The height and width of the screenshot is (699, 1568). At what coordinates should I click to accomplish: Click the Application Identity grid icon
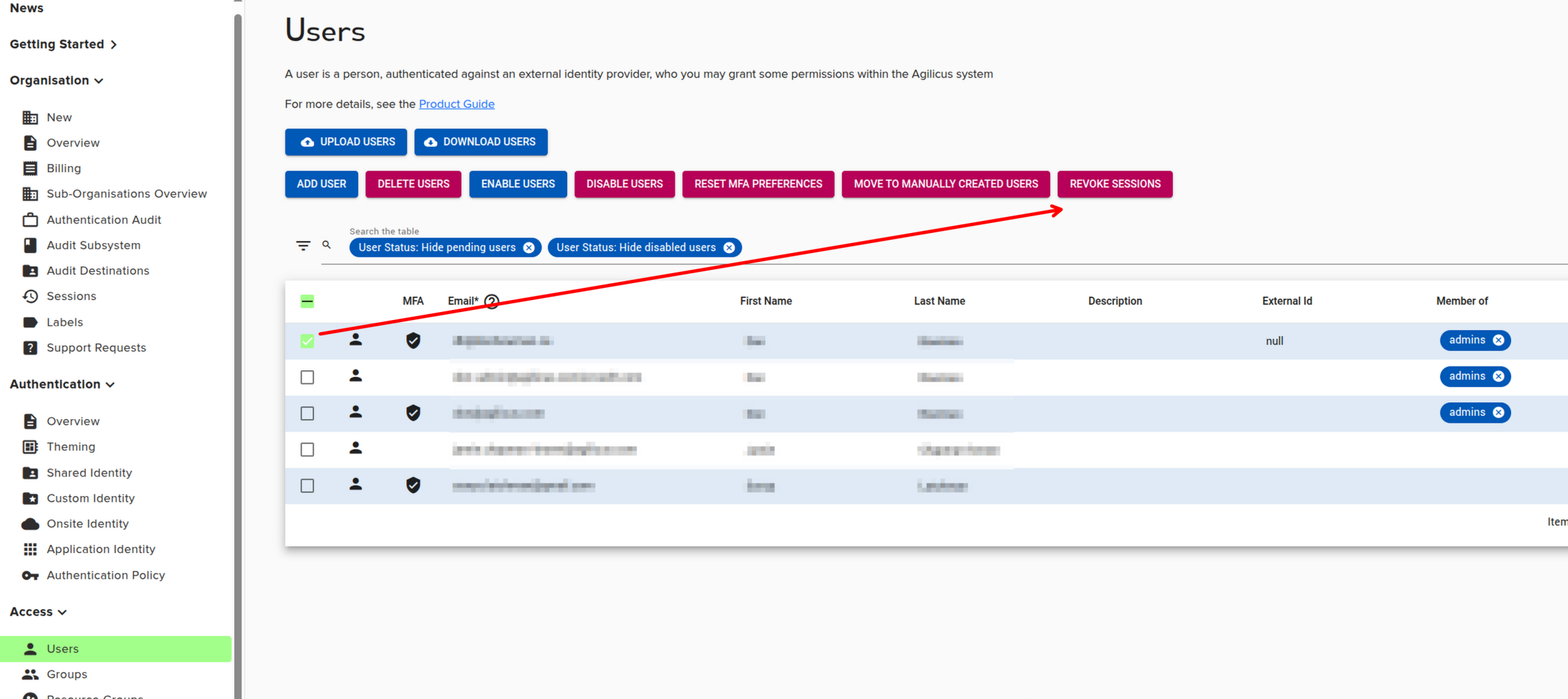coord(30,550)
